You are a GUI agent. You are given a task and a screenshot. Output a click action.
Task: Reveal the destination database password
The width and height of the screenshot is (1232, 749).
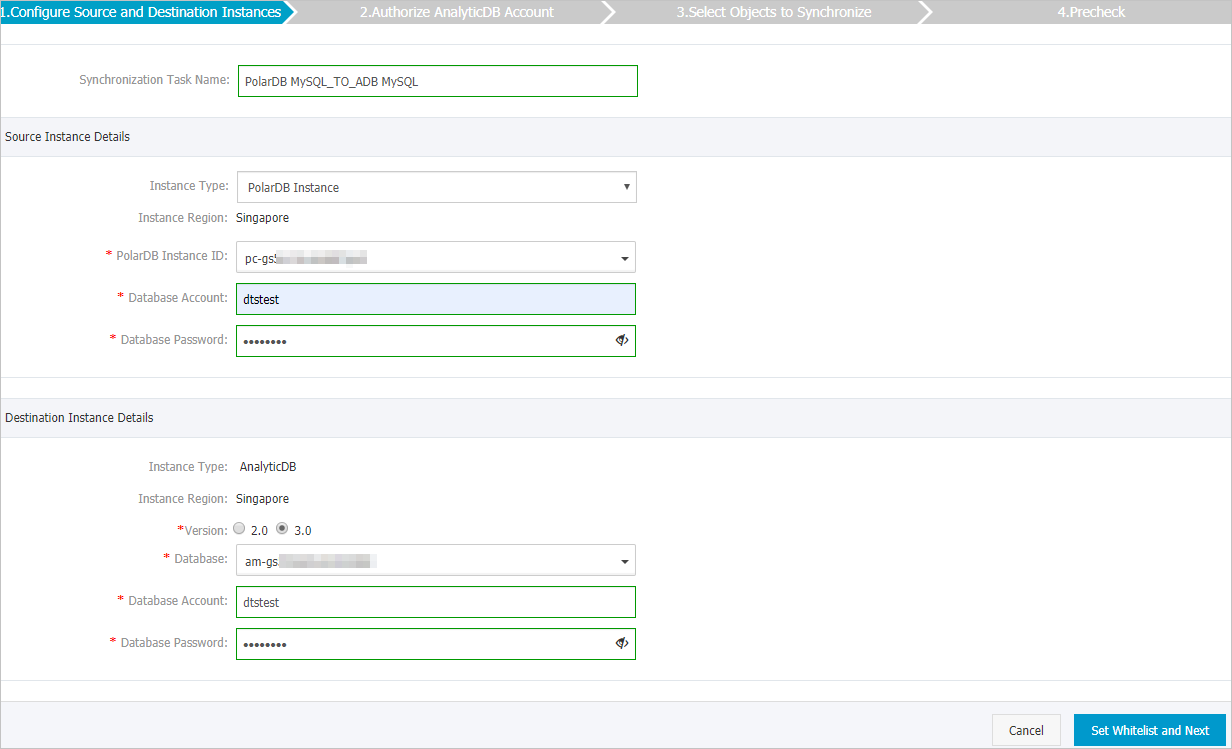pos(621,643)
